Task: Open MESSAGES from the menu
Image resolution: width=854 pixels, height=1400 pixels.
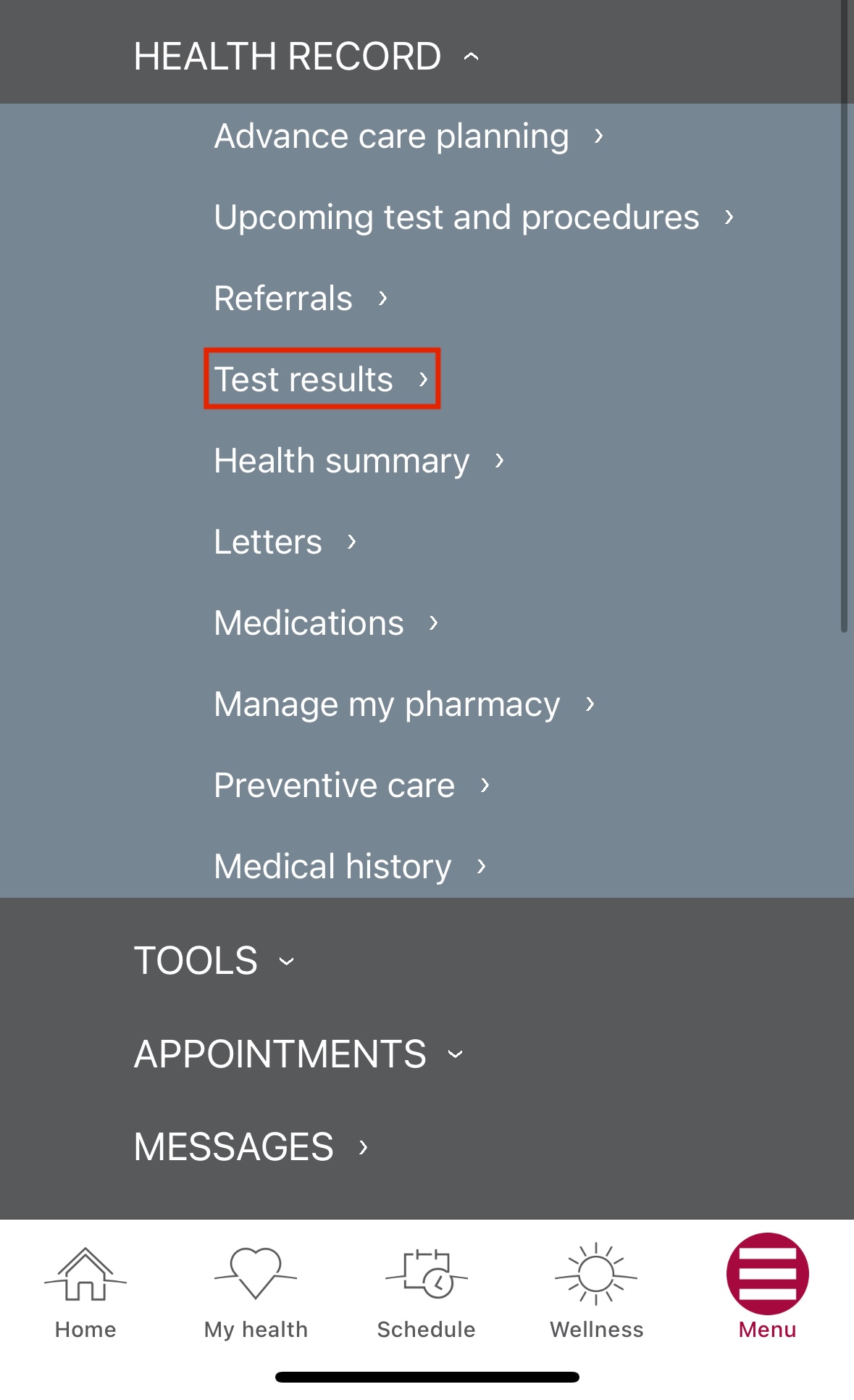Action: (250, 1146)
